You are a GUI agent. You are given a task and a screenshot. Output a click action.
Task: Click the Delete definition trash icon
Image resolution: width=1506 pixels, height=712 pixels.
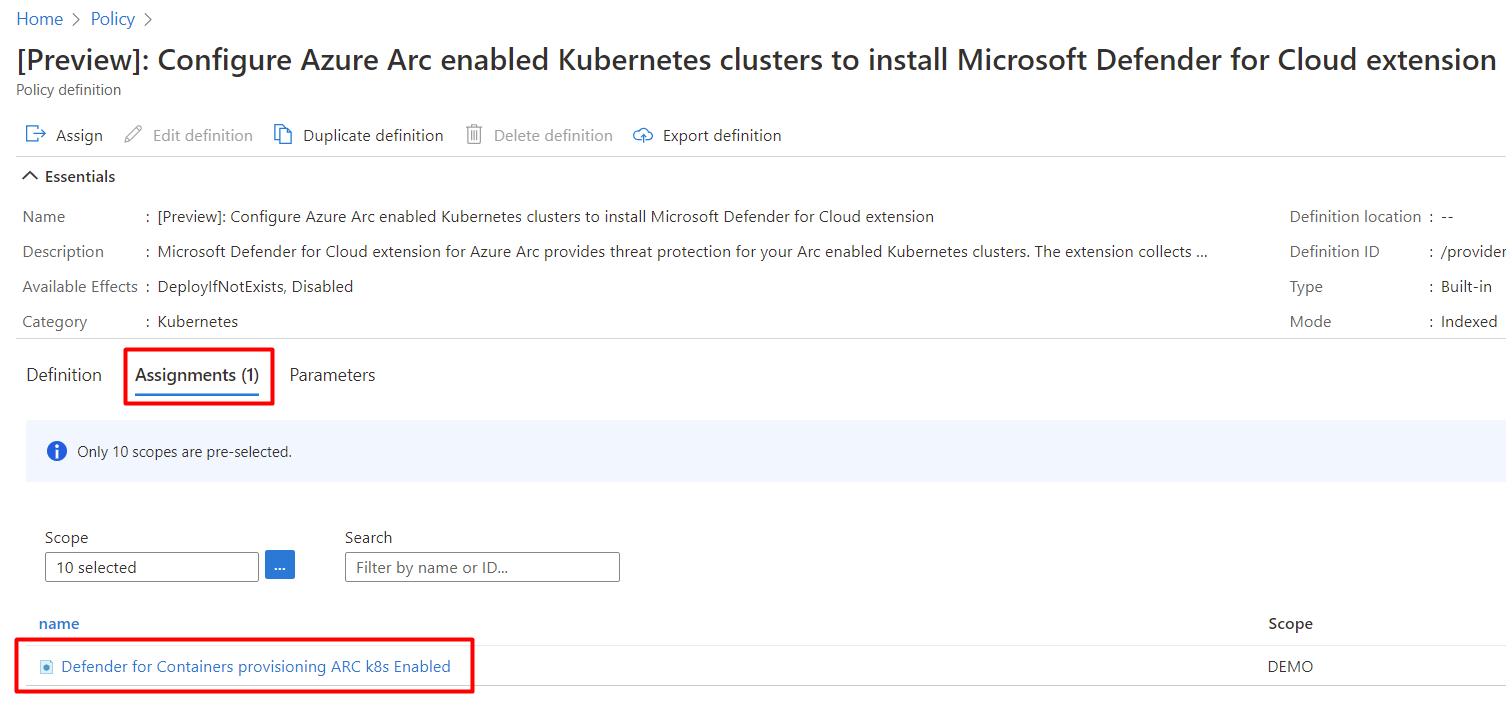(x=474, y=135)
